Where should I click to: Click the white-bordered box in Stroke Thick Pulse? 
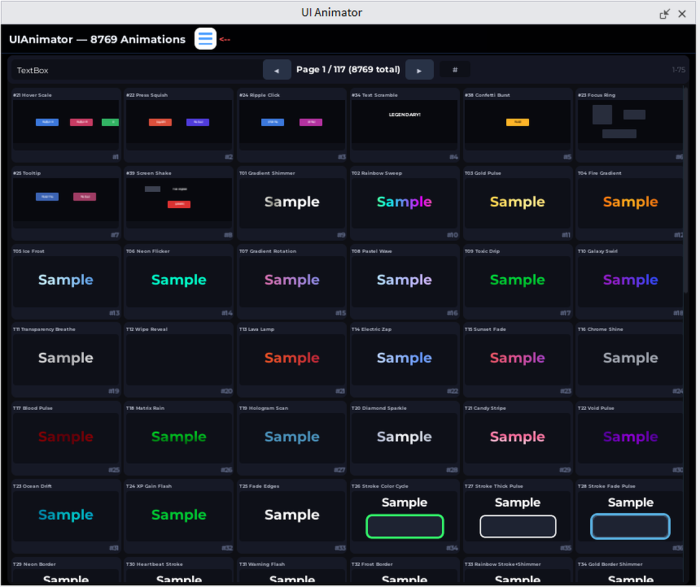[x=518, y=526]
